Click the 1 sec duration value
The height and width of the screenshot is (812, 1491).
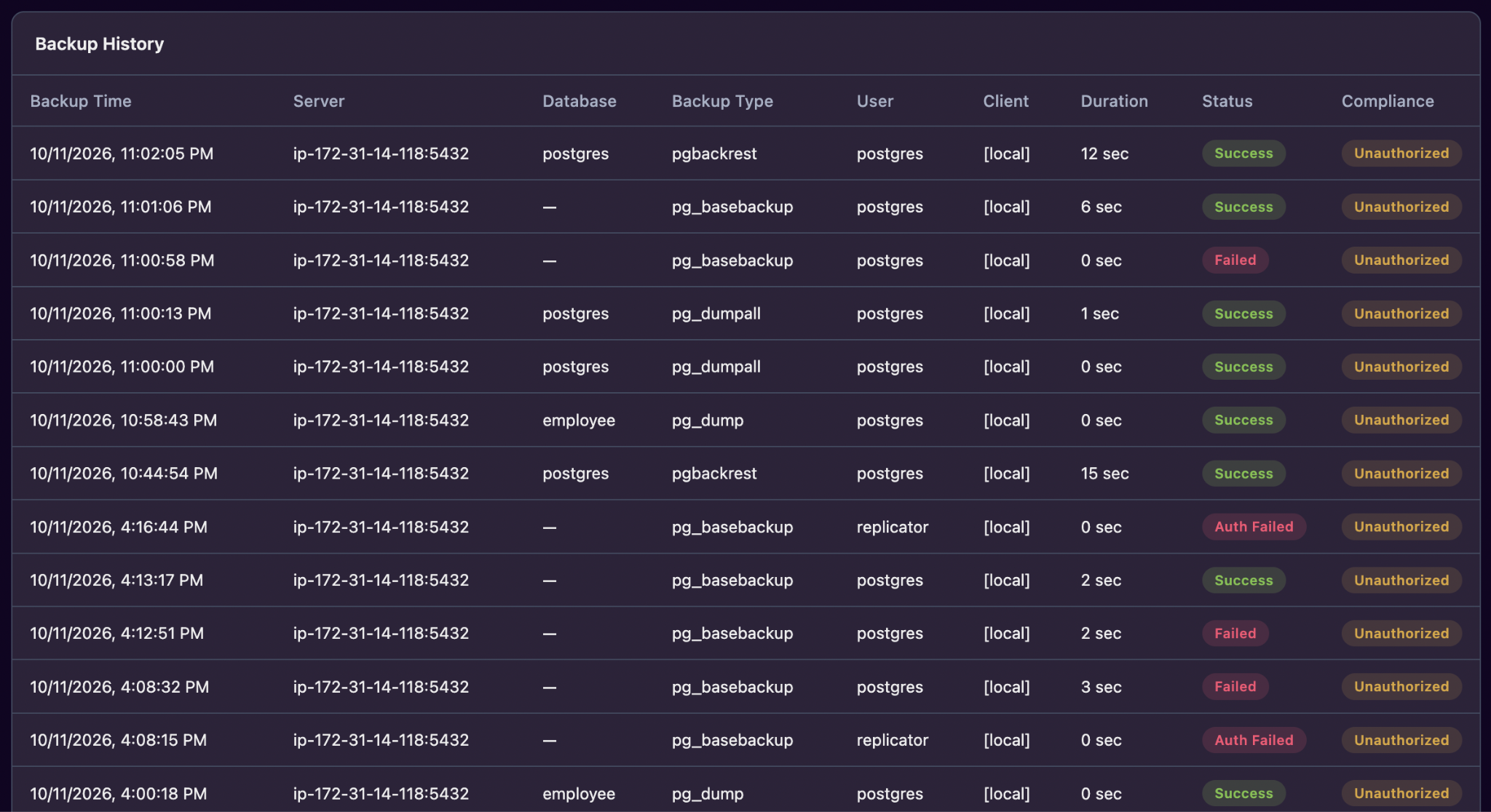pyautogui.click(x=1100, y=314)
